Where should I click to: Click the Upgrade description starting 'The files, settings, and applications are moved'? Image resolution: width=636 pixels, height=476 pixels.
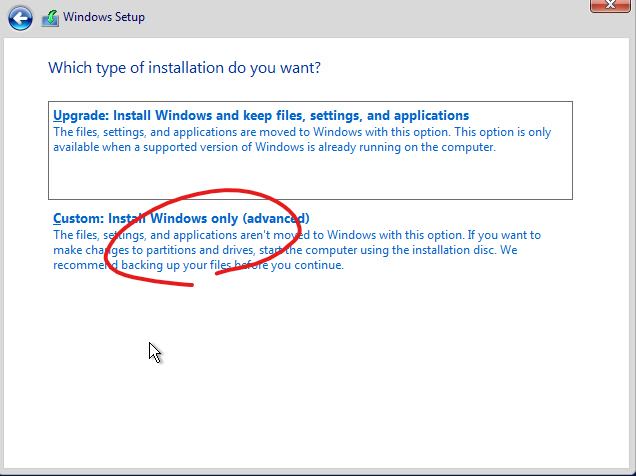pos(302,139)
